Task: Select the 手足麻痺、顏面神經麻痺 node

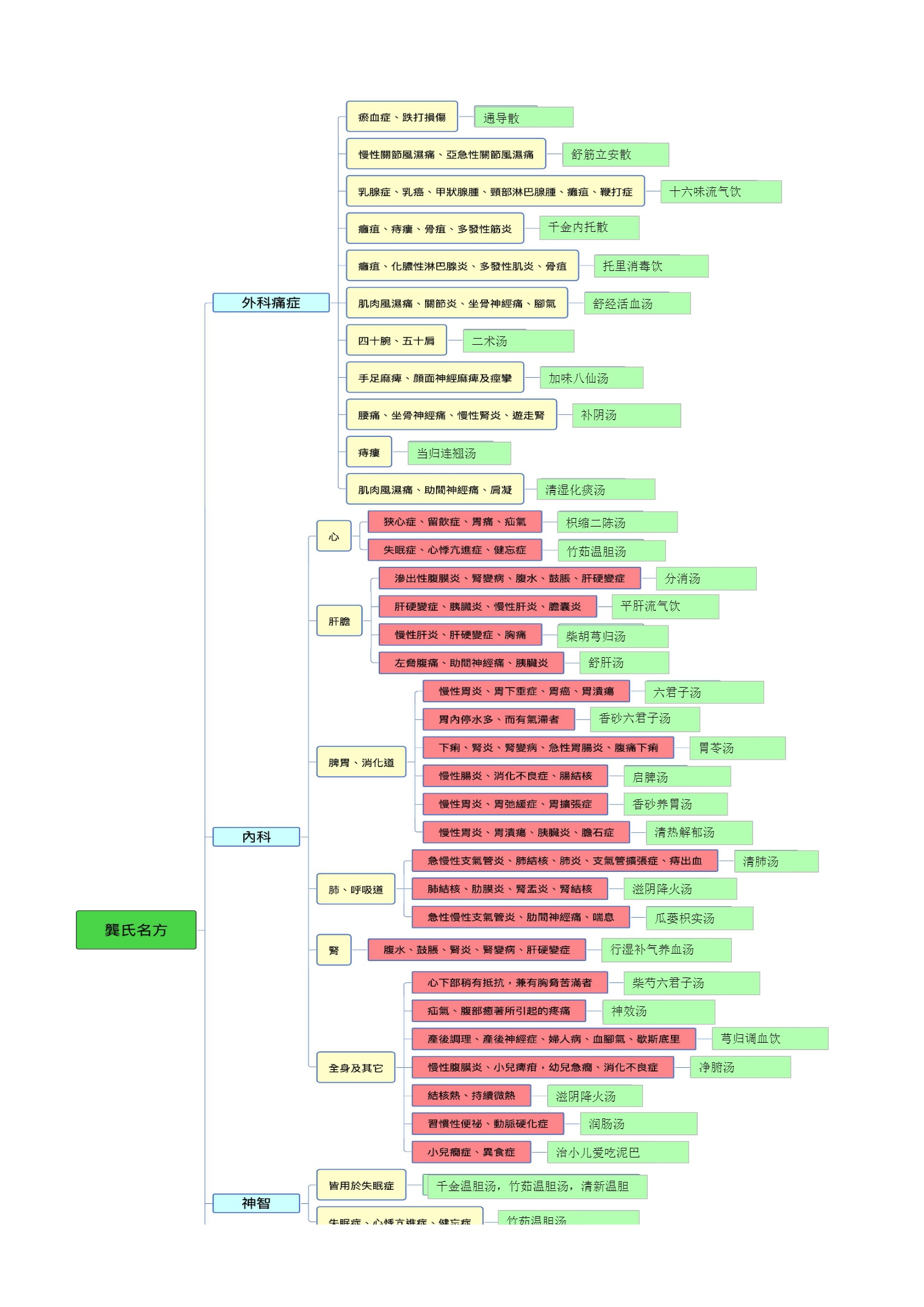Action: coord(435,377)
